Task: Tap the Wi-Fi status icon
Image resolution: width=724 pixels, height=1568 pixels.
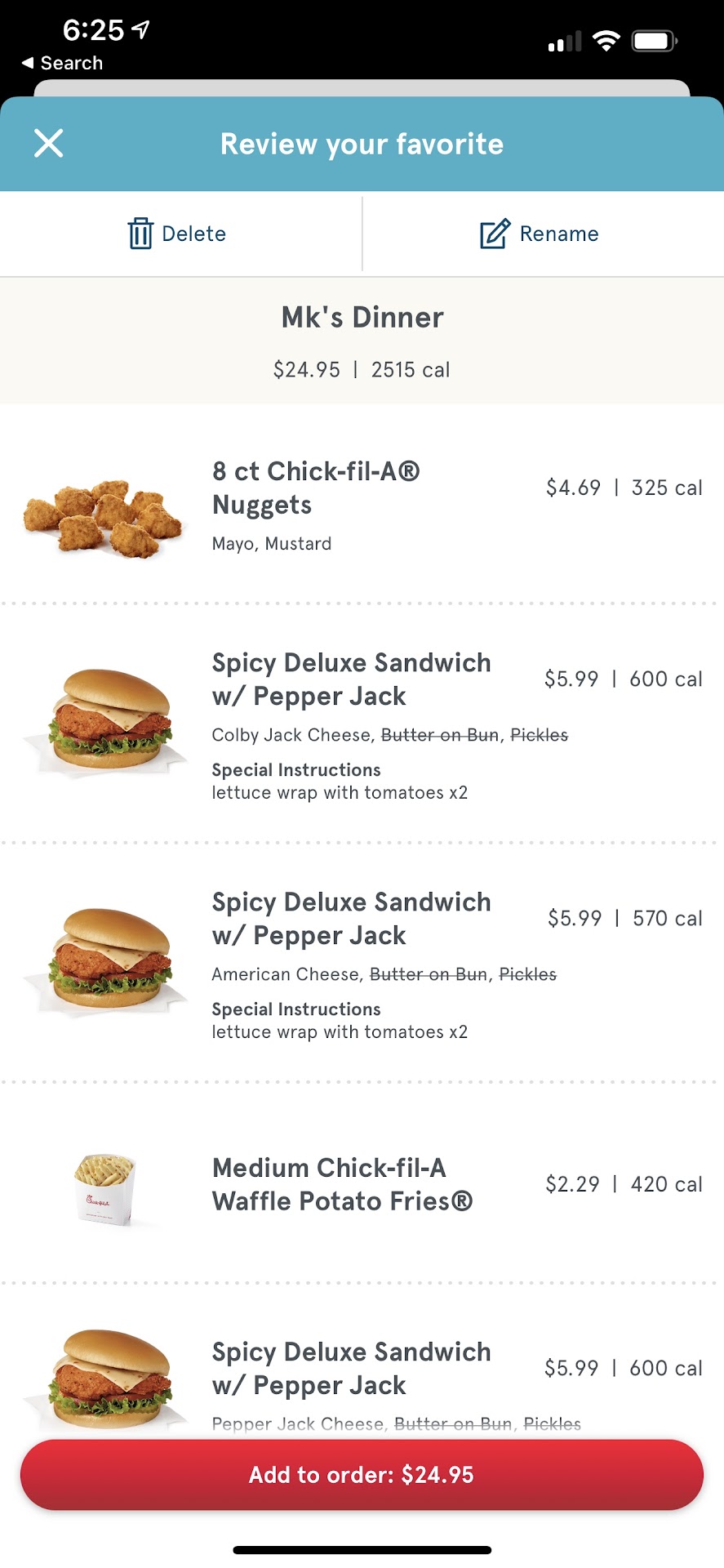Action: [606, 41]
